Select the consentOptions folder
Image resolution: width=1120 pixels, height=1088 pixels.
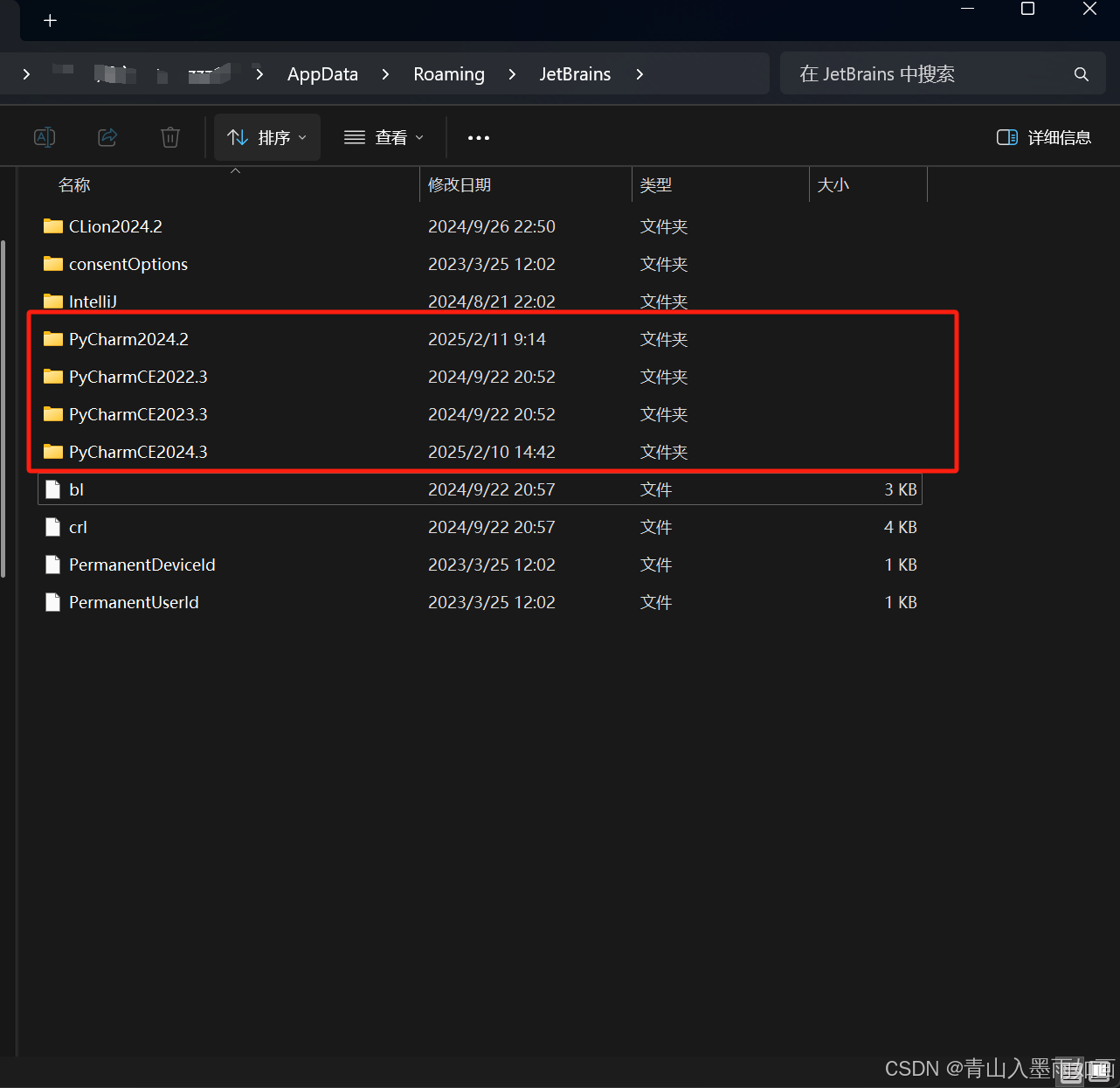(480, 264)
